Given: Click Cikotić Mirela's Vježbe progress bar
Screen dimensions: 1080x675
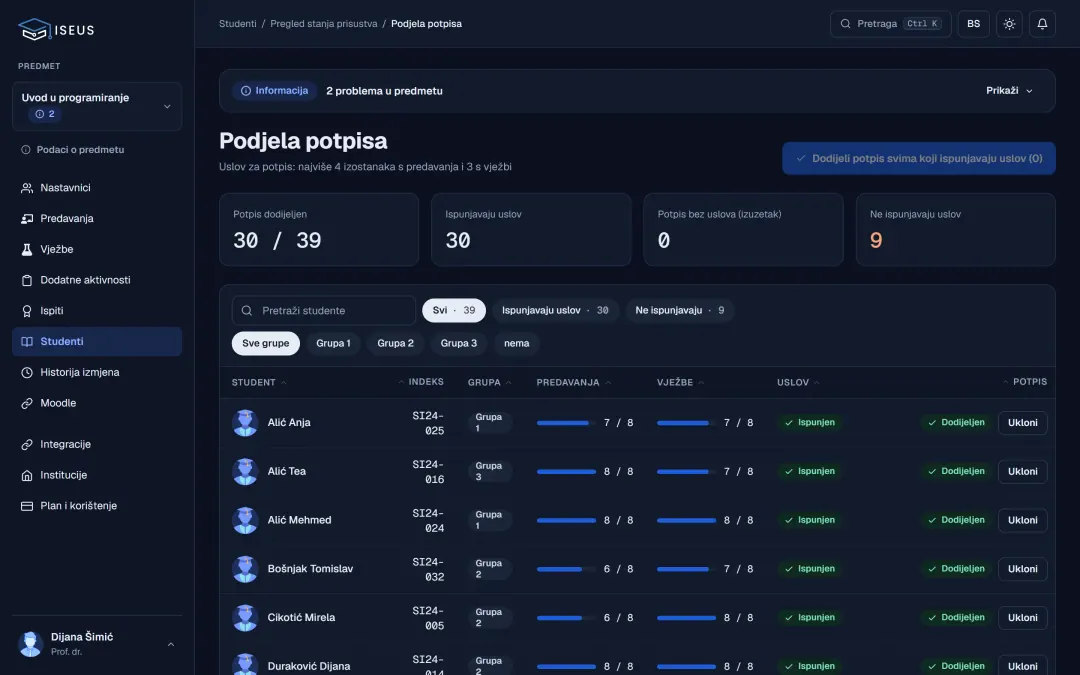Looking at the screenshot, I should click(x=686, y=618).
